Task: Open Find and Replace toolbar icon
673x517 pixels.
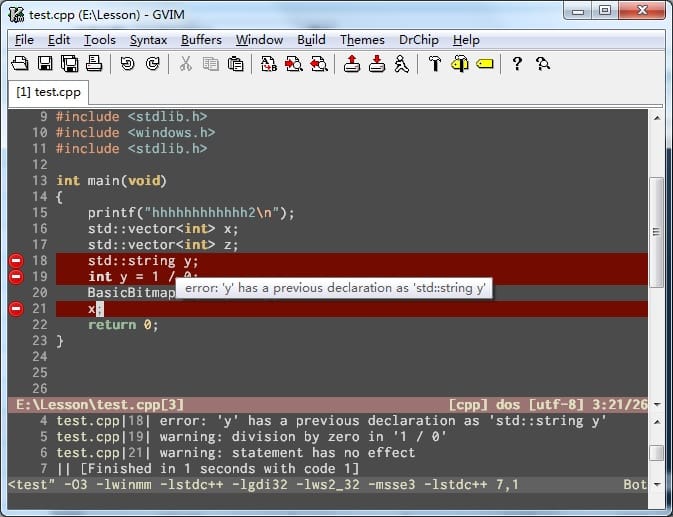Action: click(x=269, y=65)
